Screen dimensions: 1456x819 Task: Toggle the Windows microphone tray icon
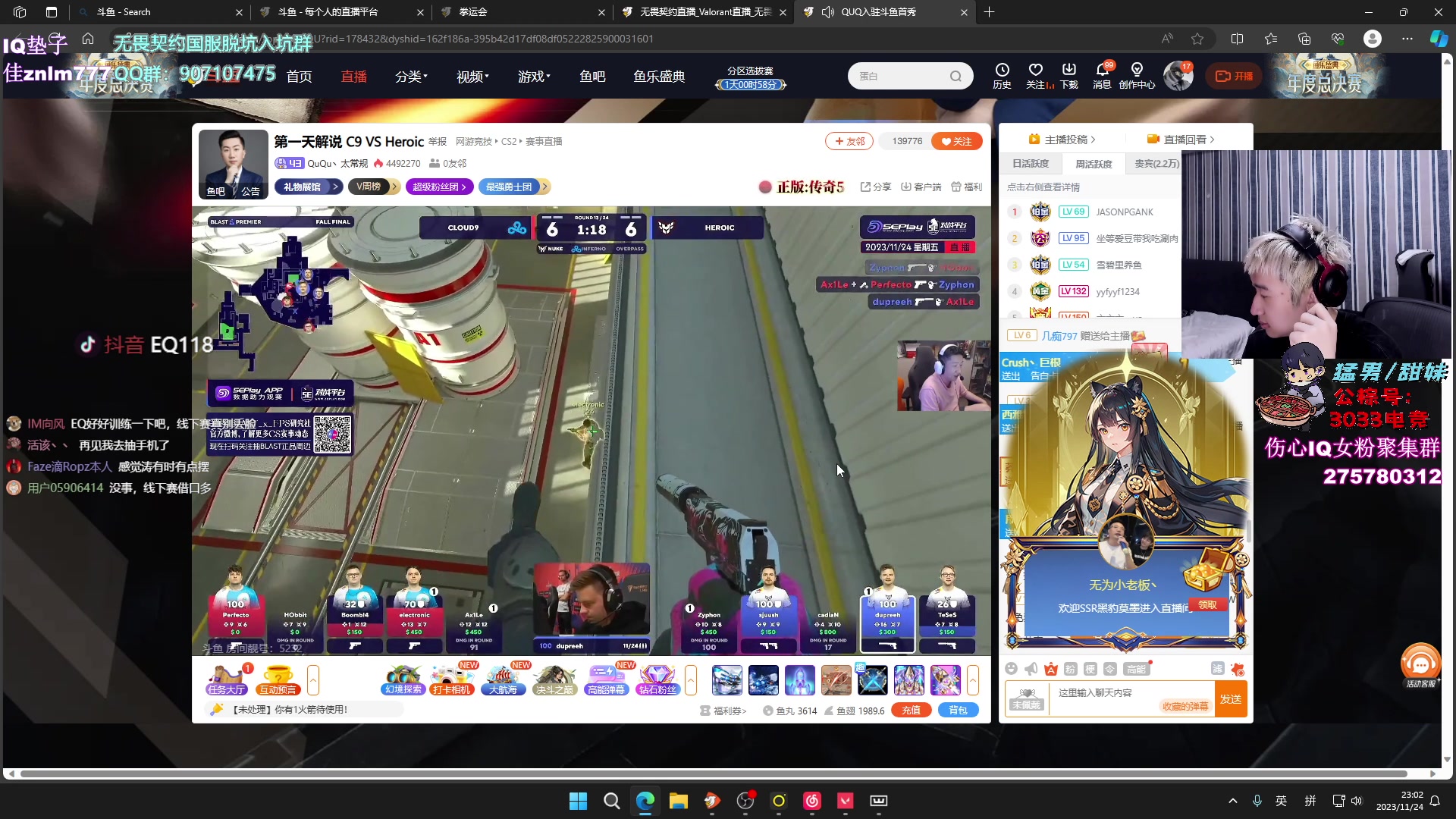pyautogui.click(x=1257, y=801)
